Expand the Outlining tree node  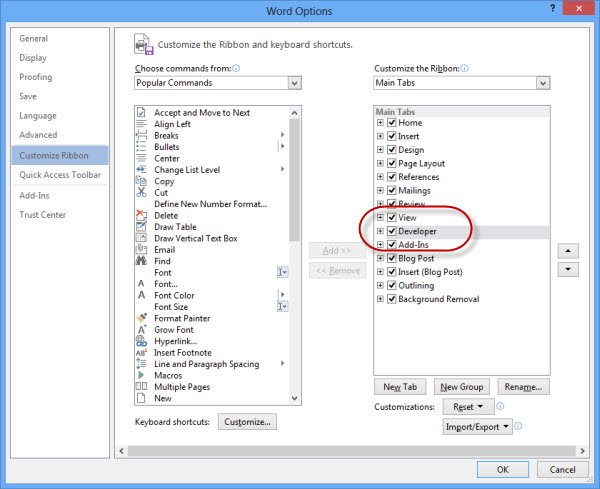[x=380, y=285]
